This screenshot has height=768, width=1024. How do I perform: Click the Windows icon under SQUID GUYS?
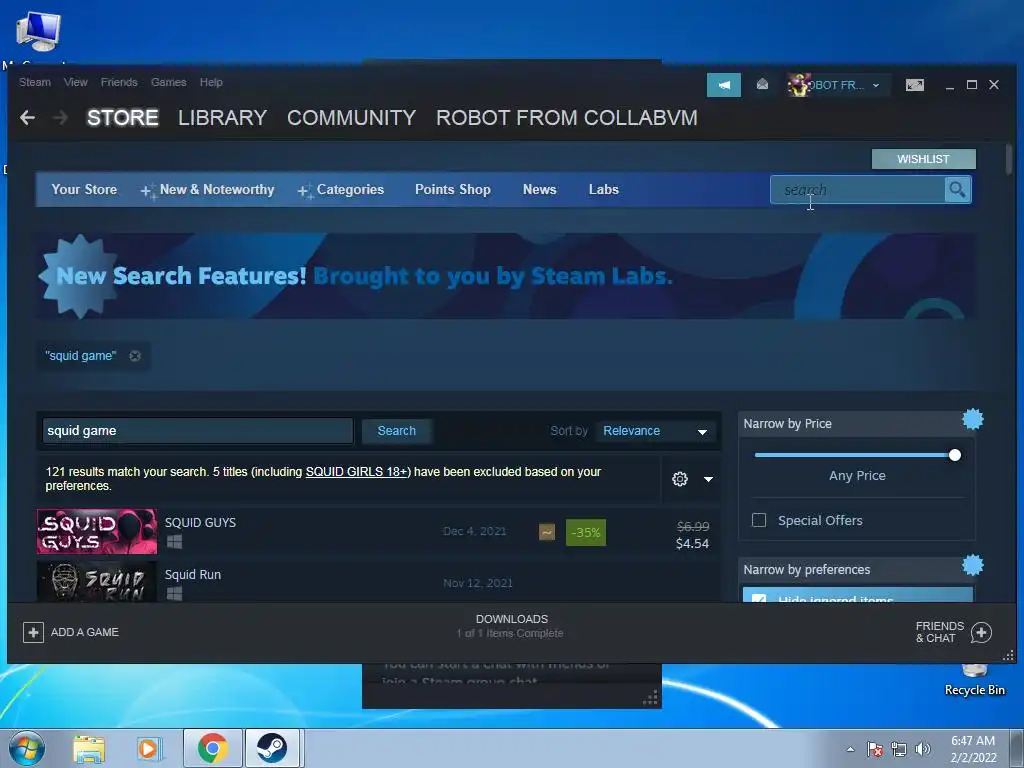174,541
